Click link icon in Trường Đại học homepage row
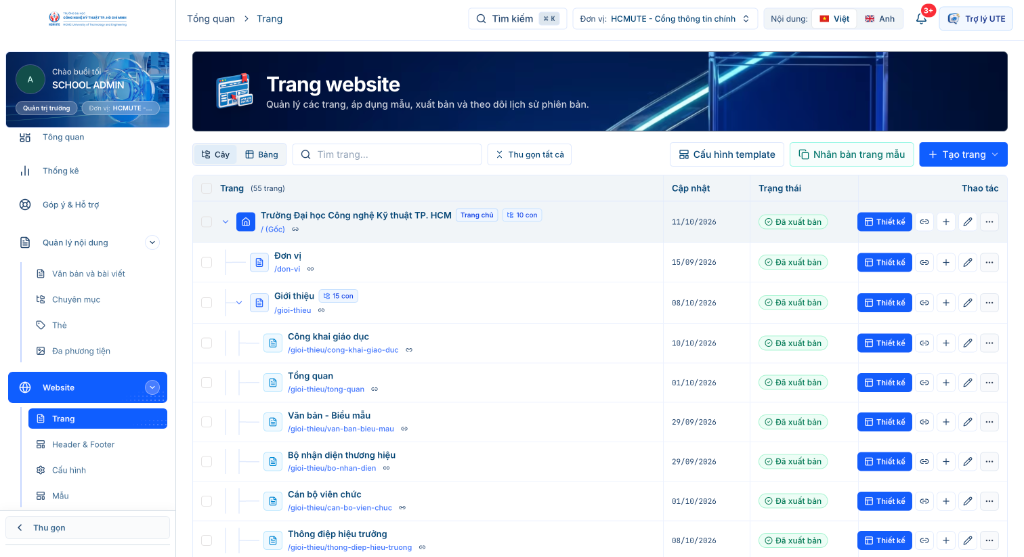Screen dimensions: 1024x557 pos(924,222)
